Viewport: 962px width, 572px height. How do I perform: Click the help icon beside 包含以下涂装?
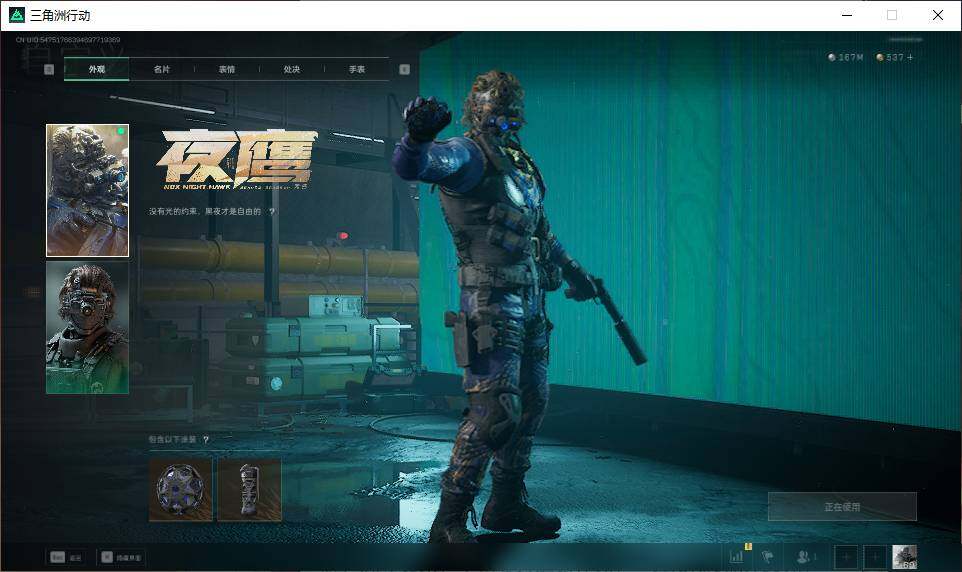coord(206,439)
